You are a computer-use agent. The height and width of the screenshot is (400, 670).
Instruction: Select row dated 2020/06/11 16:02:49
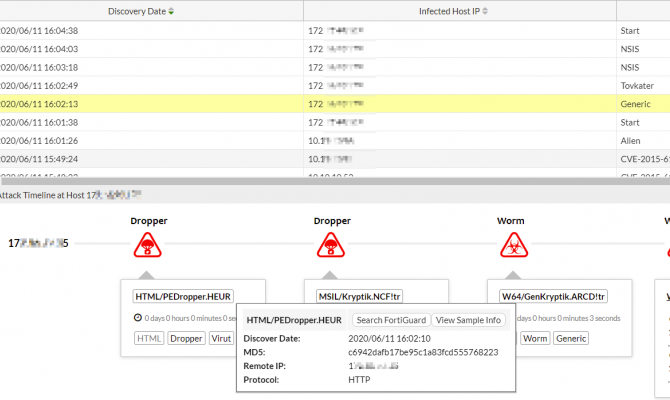pyautogui.click(x=335, y=85)
